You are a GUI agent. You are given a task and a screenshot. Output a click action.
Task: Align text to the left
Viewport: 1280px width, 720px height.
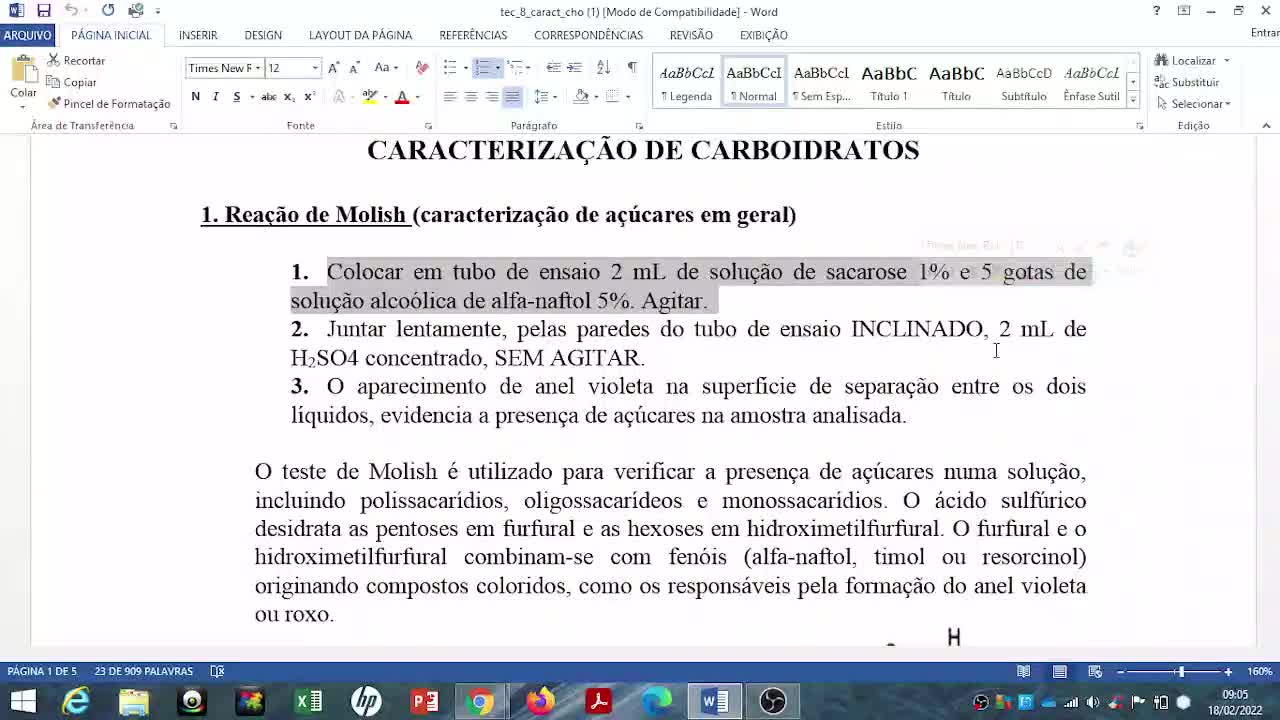pos(450,97)
